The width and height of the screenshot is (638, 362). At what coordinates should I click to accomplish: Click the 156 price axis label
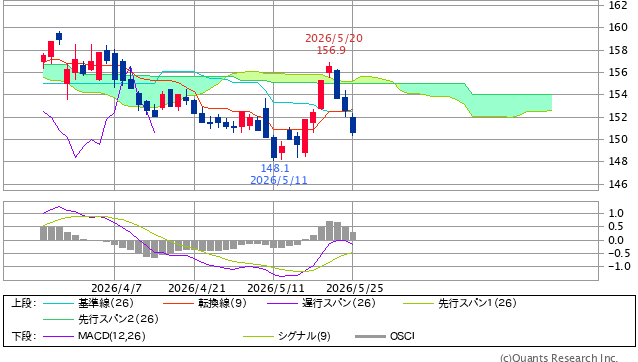point(618,72)
